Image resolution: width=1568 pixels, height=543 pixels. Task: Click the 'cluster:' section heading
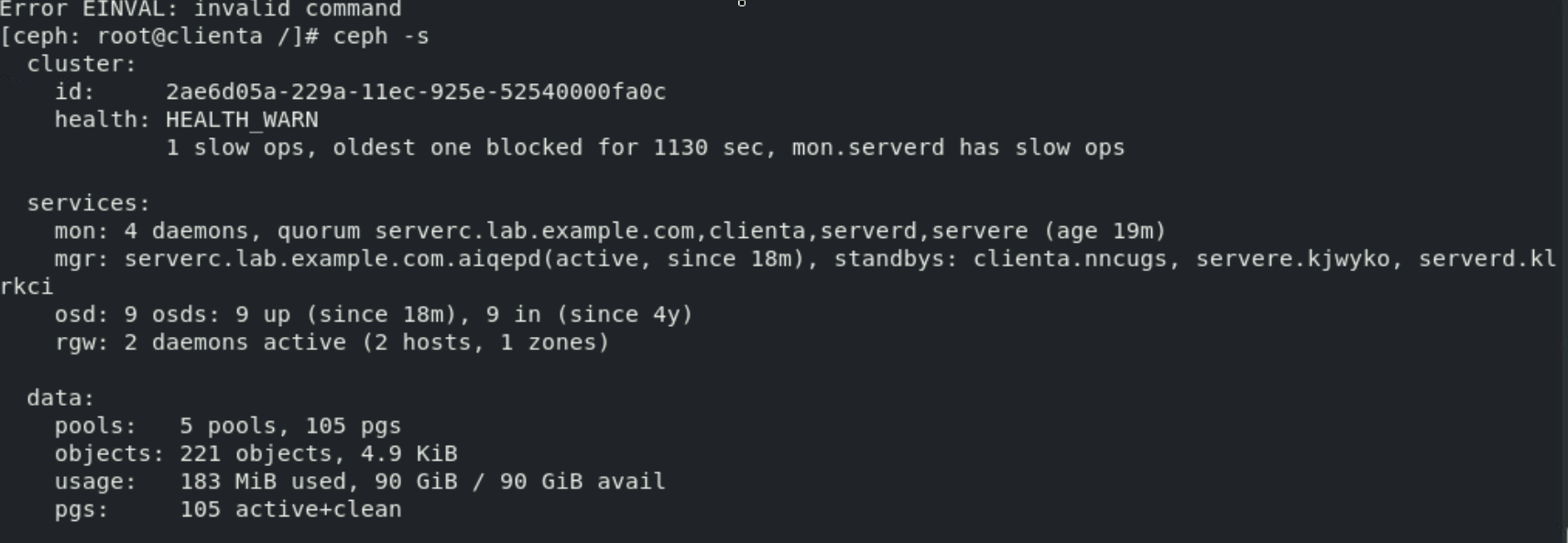[82, 64]
